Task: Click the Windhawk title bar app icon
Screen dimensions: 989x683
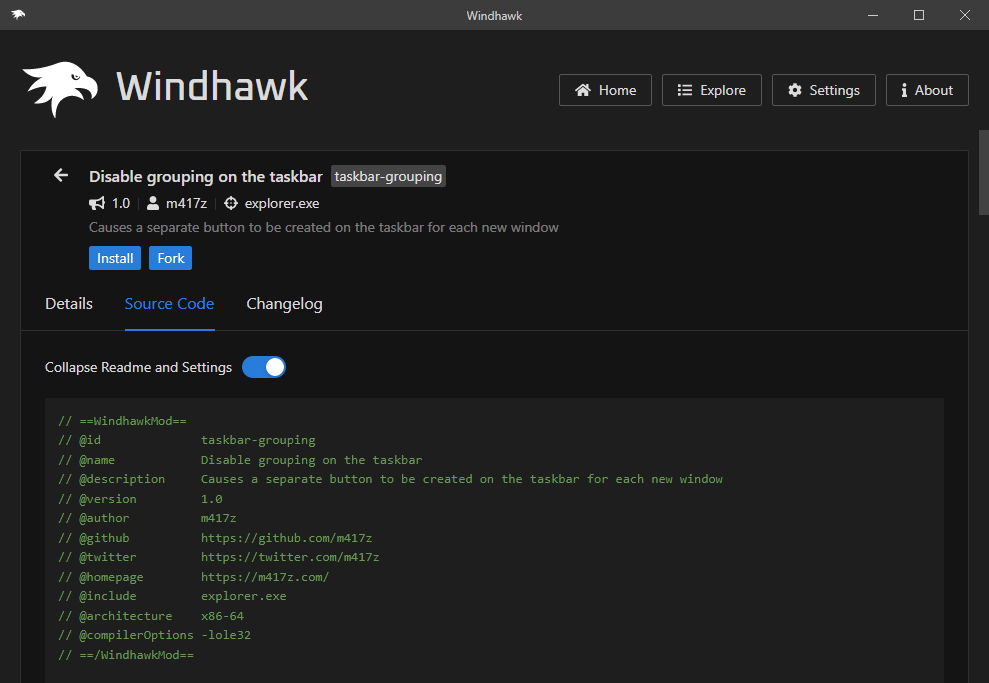Action: pos(18,15)
